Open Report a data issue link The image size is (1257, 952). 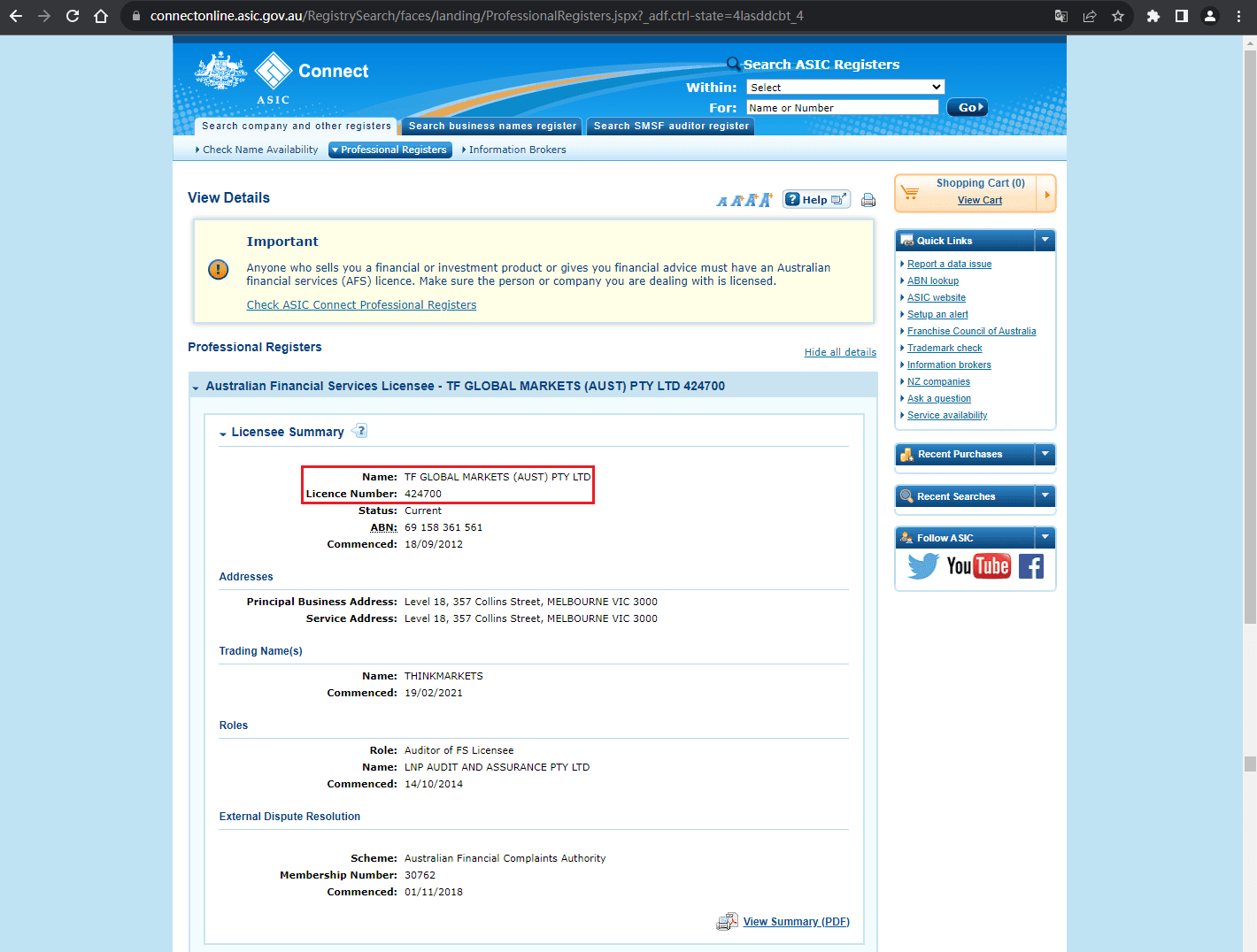click(x=949, y=264)
